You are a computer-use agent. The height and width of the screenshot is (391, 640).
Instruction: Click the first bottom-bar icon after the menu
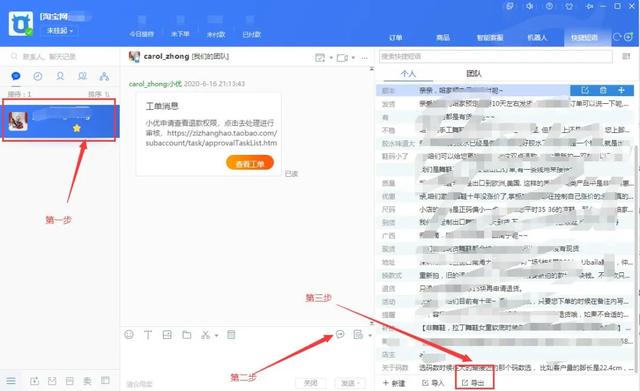click(x=35, y=381)
